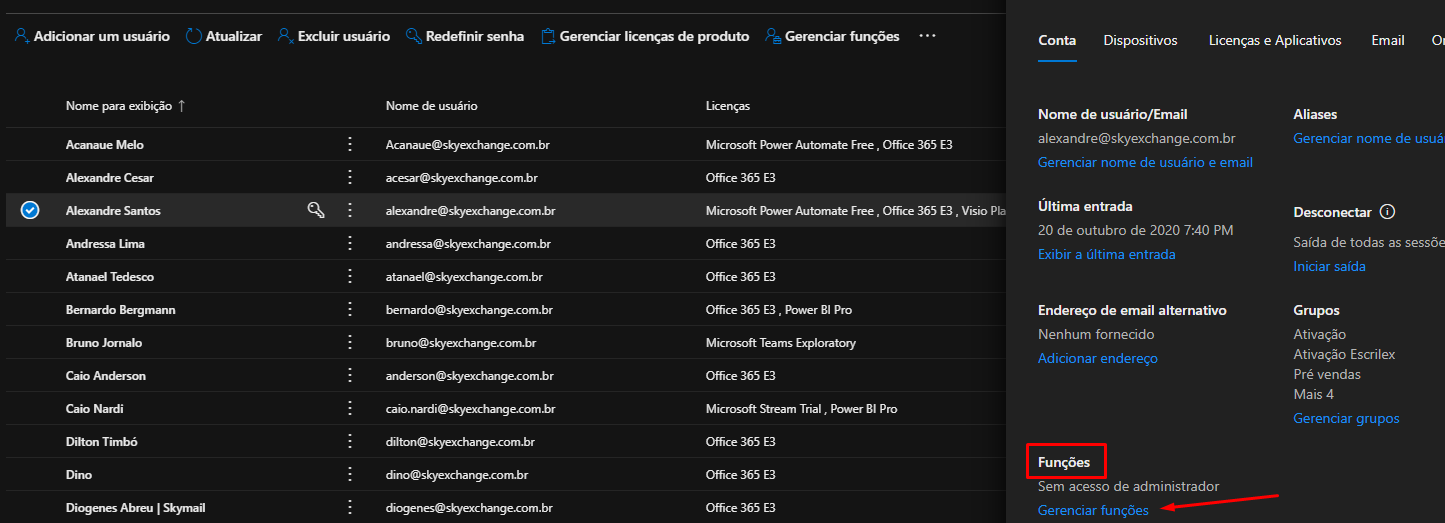Open more actions for Acanaue Melo
This screenshot has width=1445, height=523.
click(350, 144)
